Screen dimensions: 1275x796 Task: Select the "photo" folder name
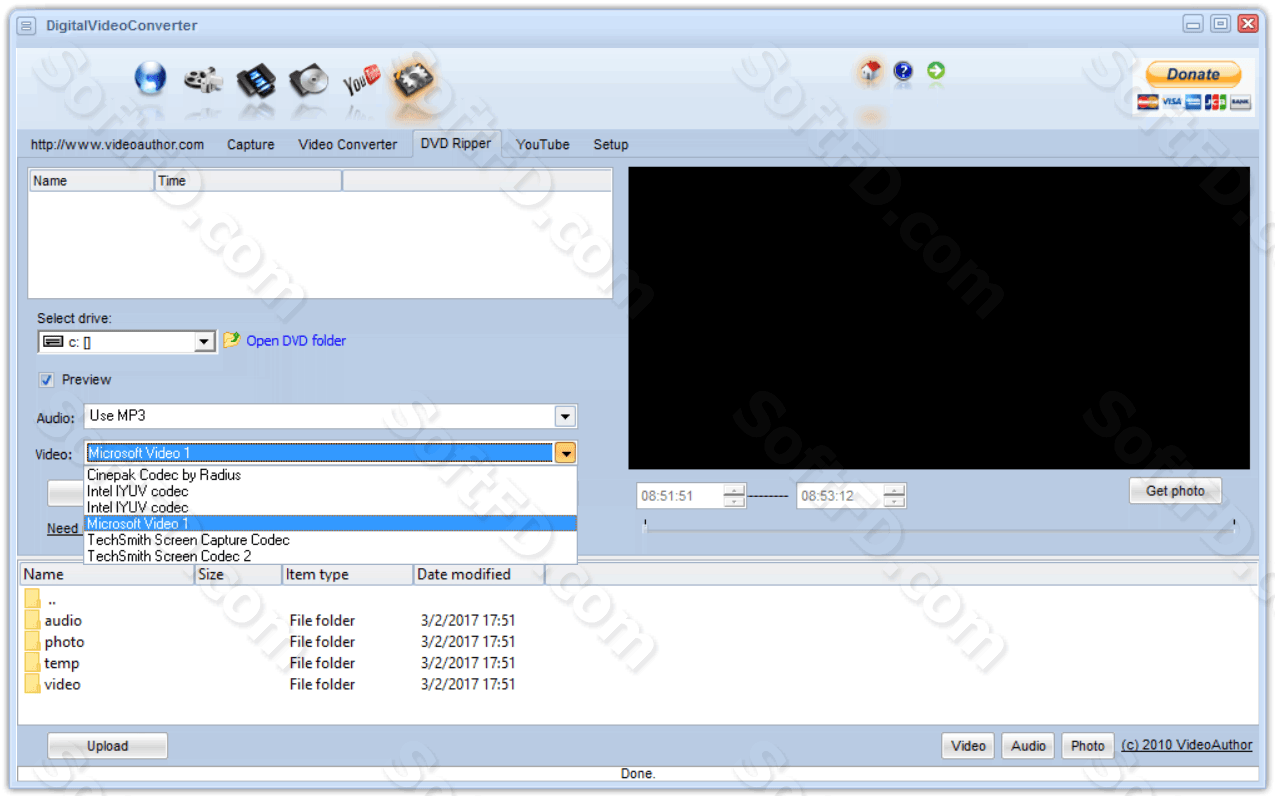tap(64, 642)
